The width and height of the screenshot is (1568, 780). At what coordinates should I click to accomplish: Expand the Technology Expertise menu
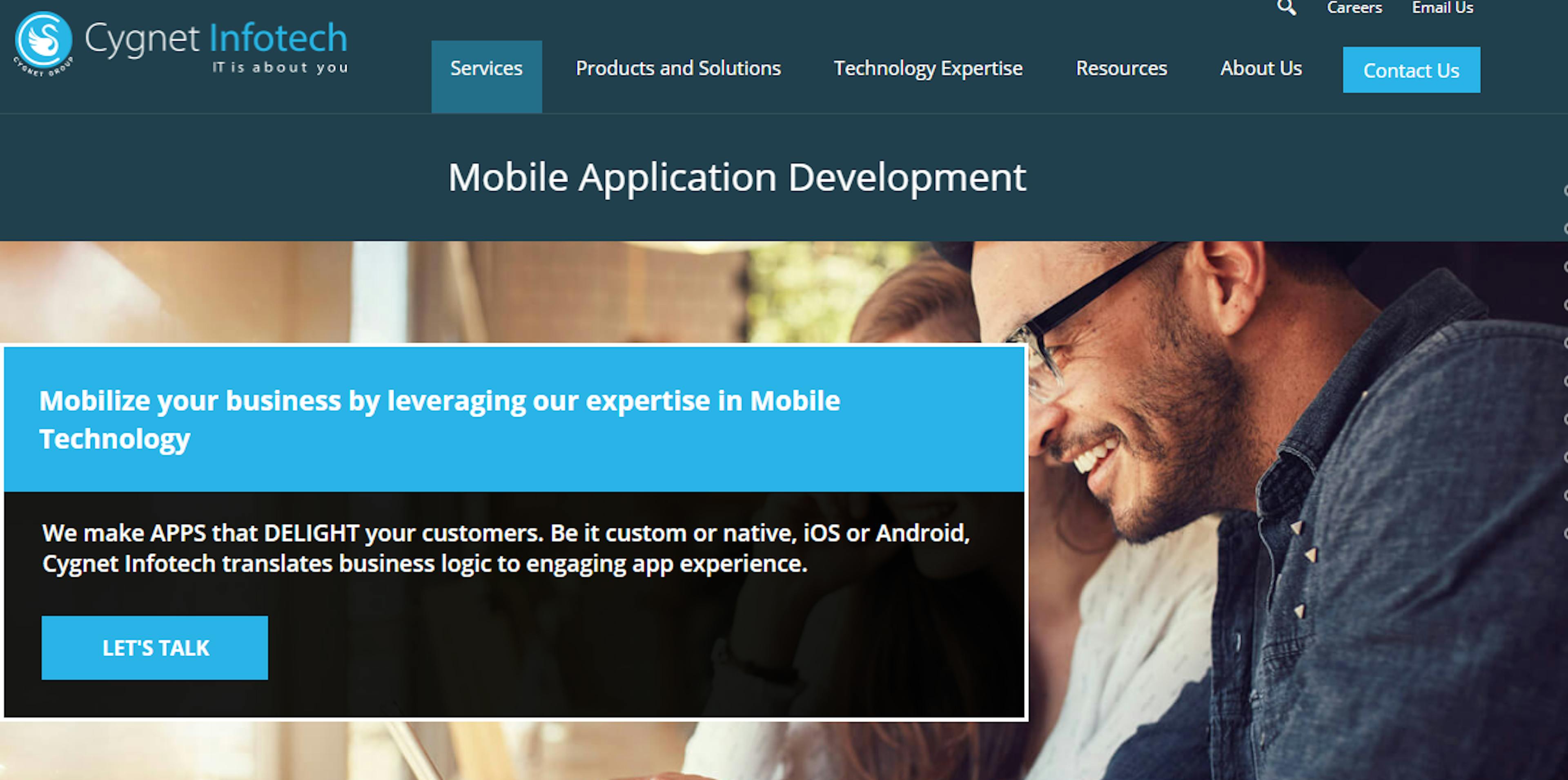pos(928,69)
